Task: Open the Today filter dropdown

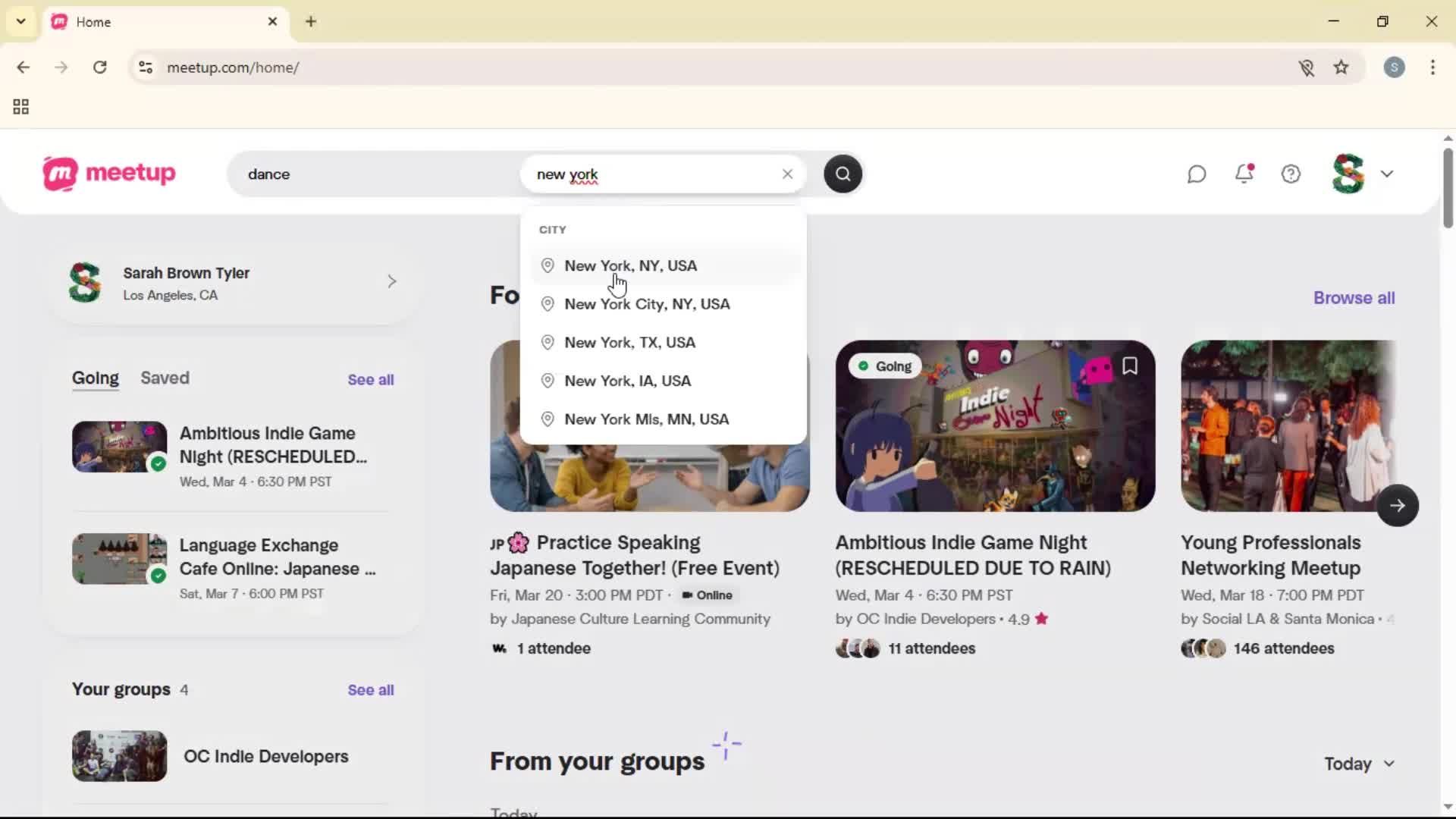Action: click(x=1358, y=764)
